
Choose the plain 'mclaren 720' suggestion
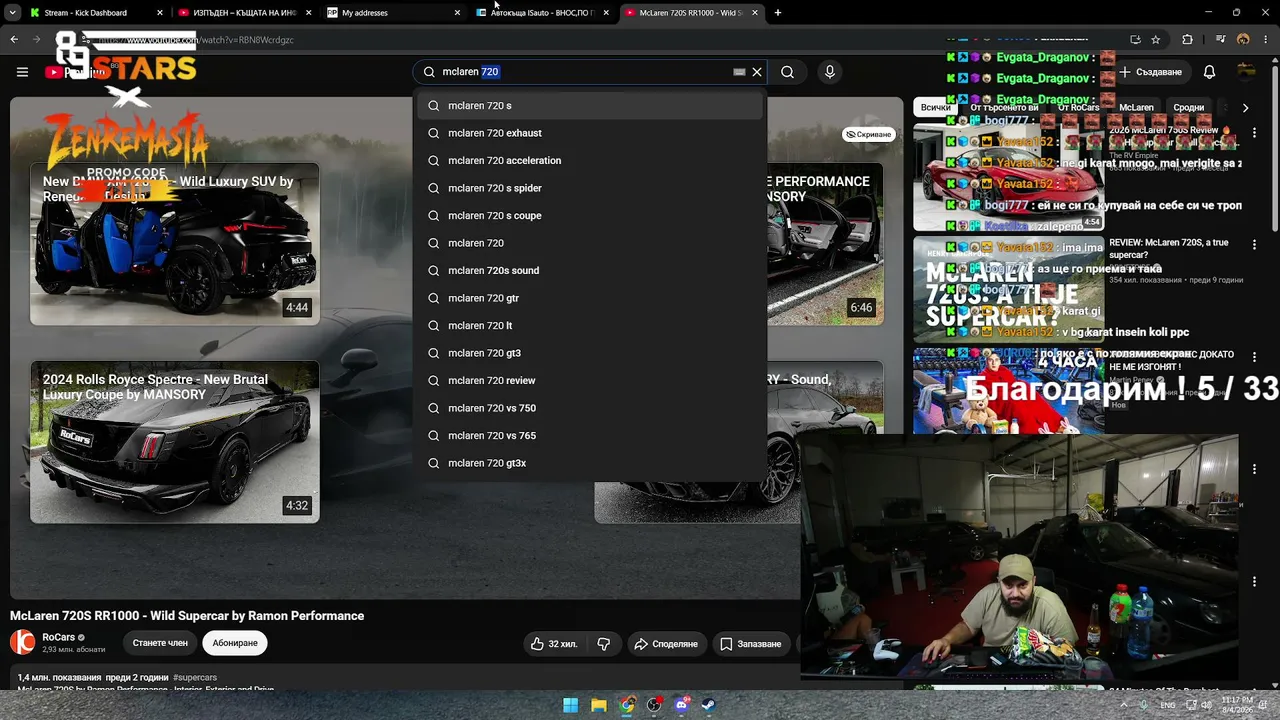click(x=591, y=243)
